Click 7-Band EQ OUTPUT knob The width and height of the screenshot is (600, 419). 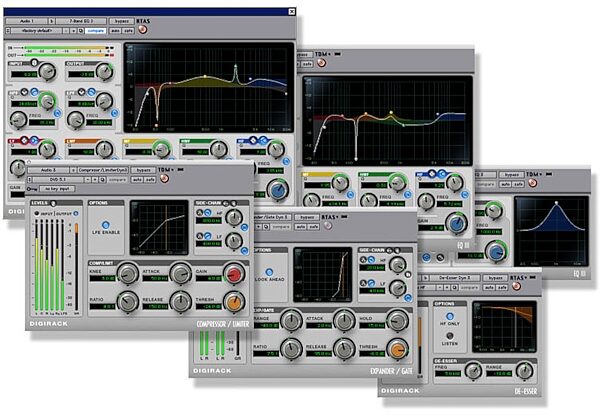[104, 71]
